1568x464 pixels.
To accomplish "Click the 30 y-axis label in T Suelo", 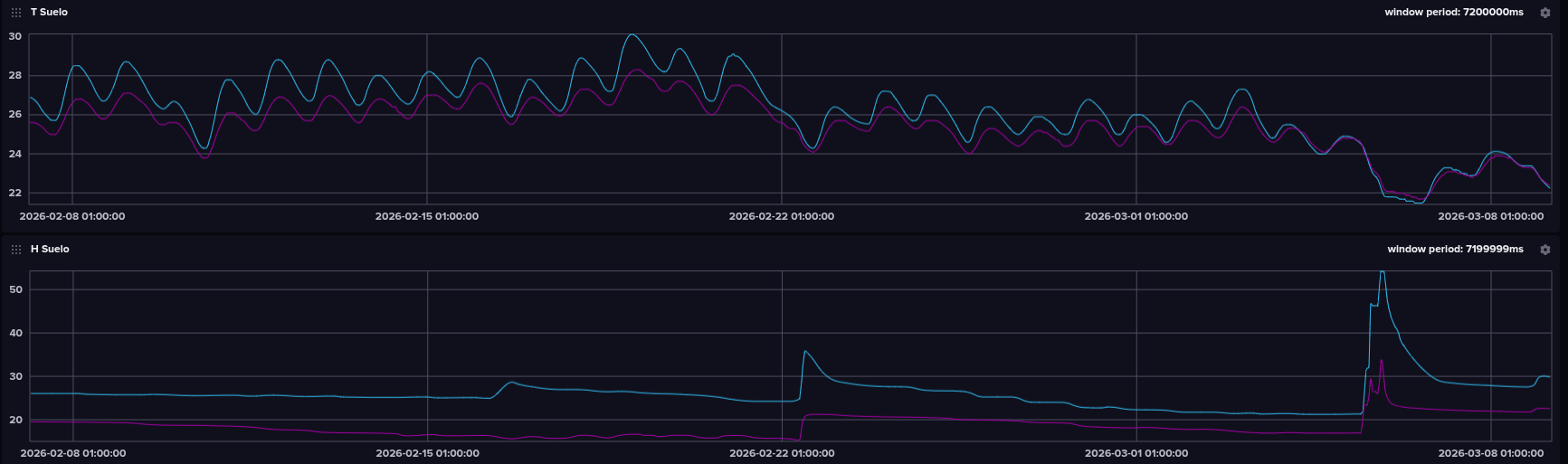I will tap(14, 36).
